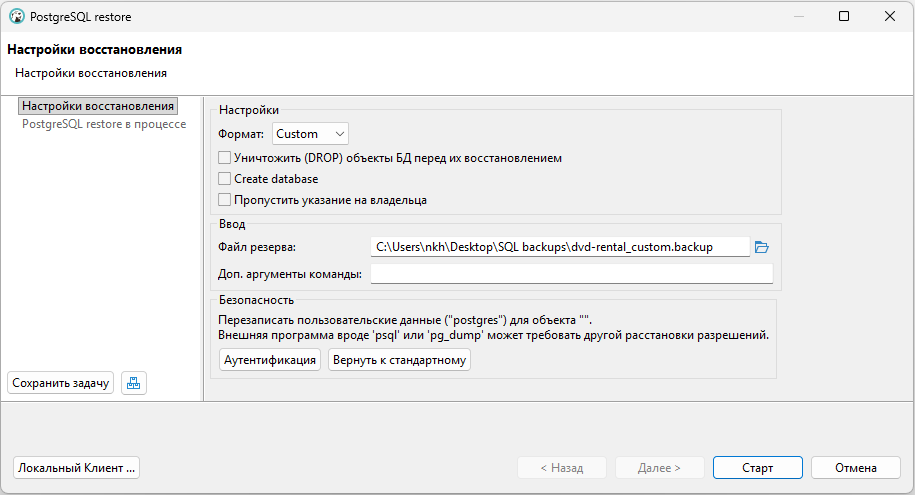915x495 pixels.
Task: Click the Ввод group heading
Action: [x=232, y=224]
